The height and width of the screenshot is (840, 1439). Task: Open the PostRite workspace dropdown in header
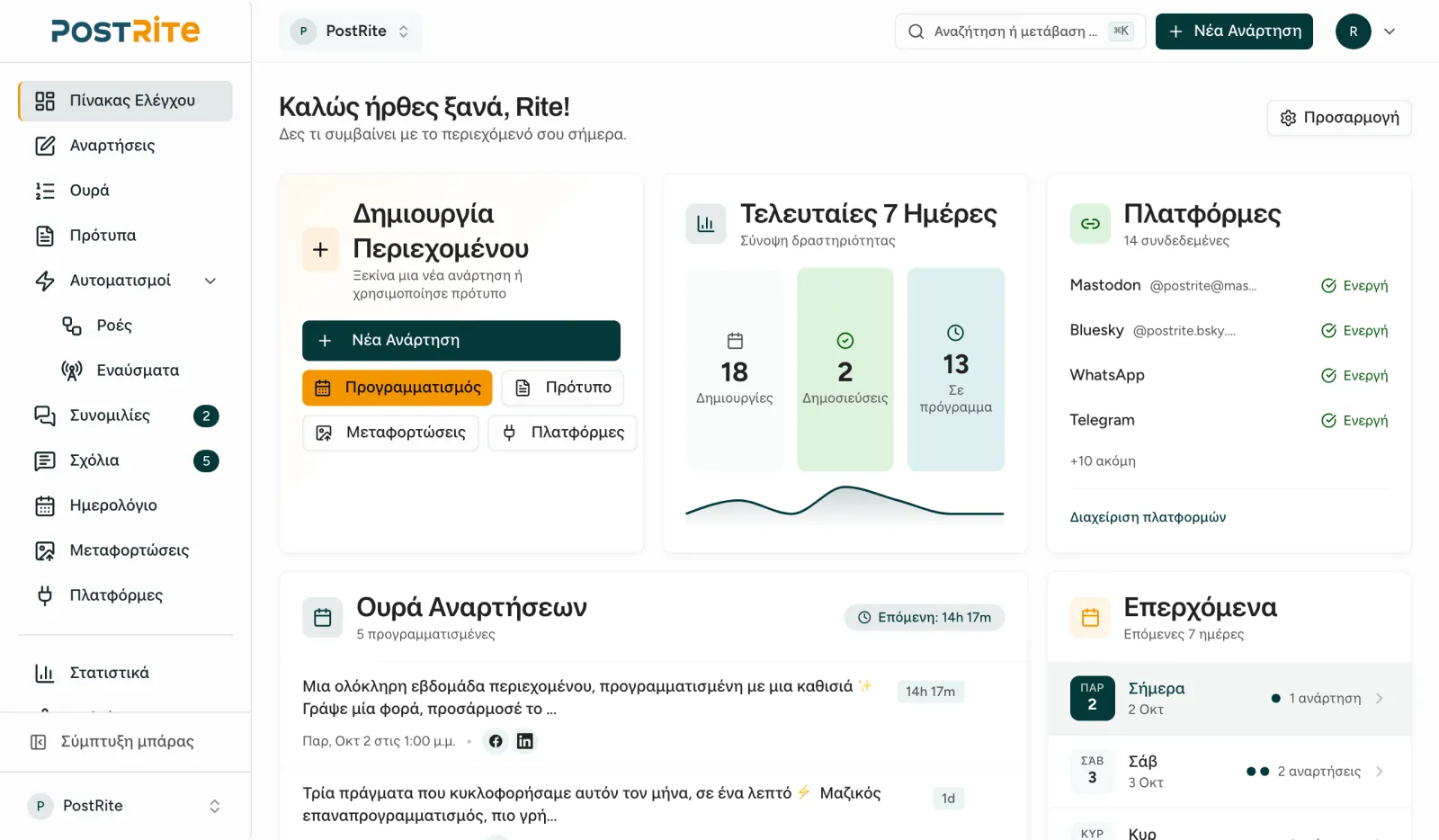[350, 31]
